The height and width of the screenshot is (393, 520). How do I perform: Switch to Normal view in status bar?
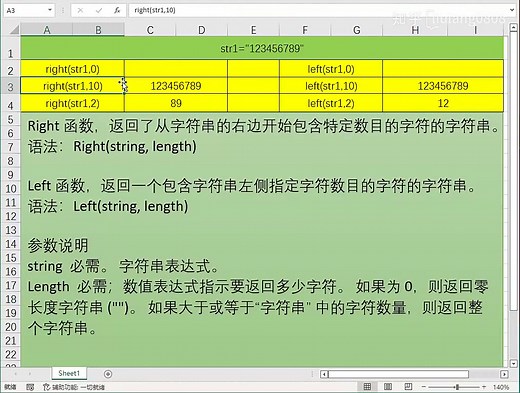coord(367,387)
